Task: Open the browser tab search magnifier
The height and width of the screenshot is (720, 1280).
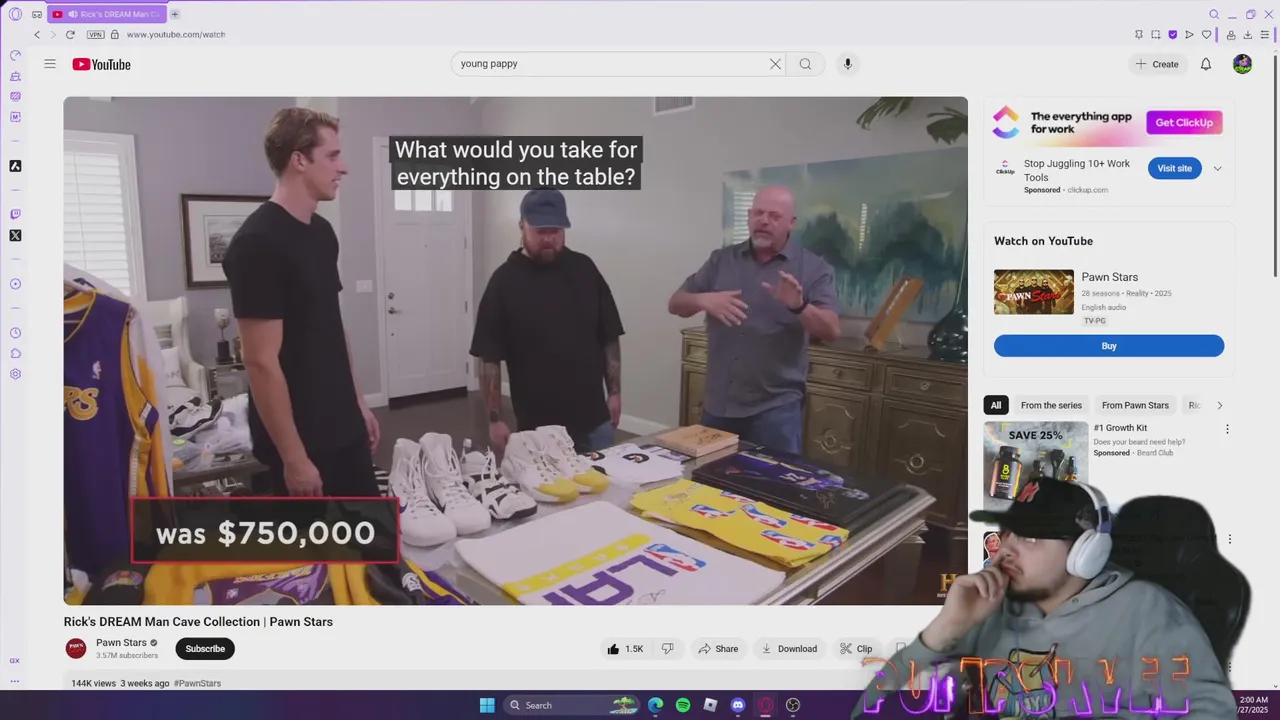Action: [1214, 14]
